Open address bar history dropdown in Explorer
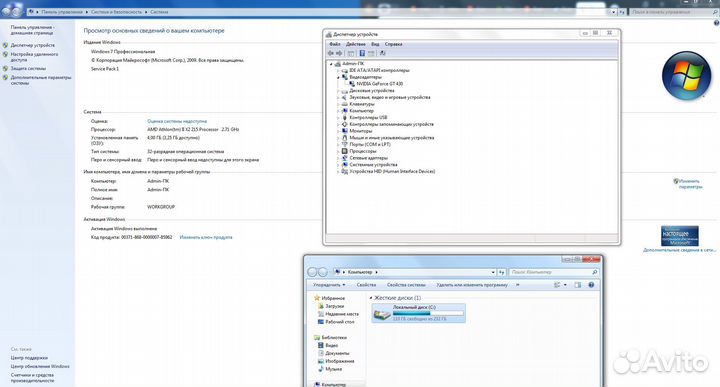 [x=493, y=272]
